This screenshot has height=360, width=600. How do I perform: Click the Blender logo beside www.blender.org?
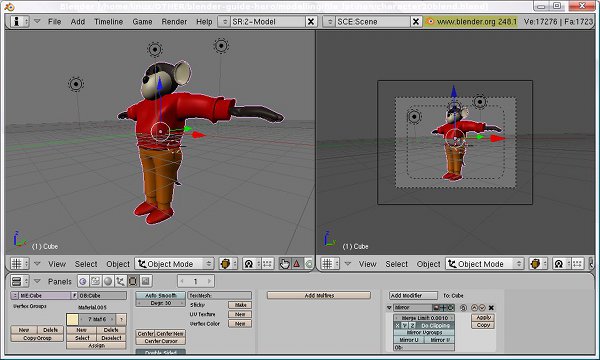tap(430, 22)
